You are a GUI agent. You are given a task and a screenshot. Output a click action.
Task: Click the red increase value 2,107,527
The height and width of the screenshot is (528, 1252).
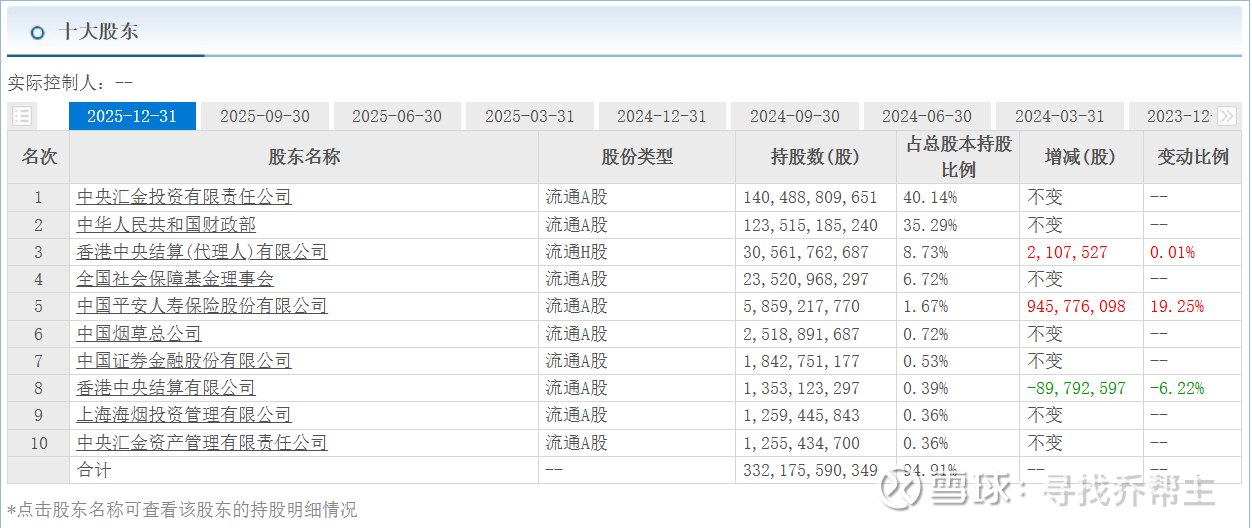[x=1067, y=252]
